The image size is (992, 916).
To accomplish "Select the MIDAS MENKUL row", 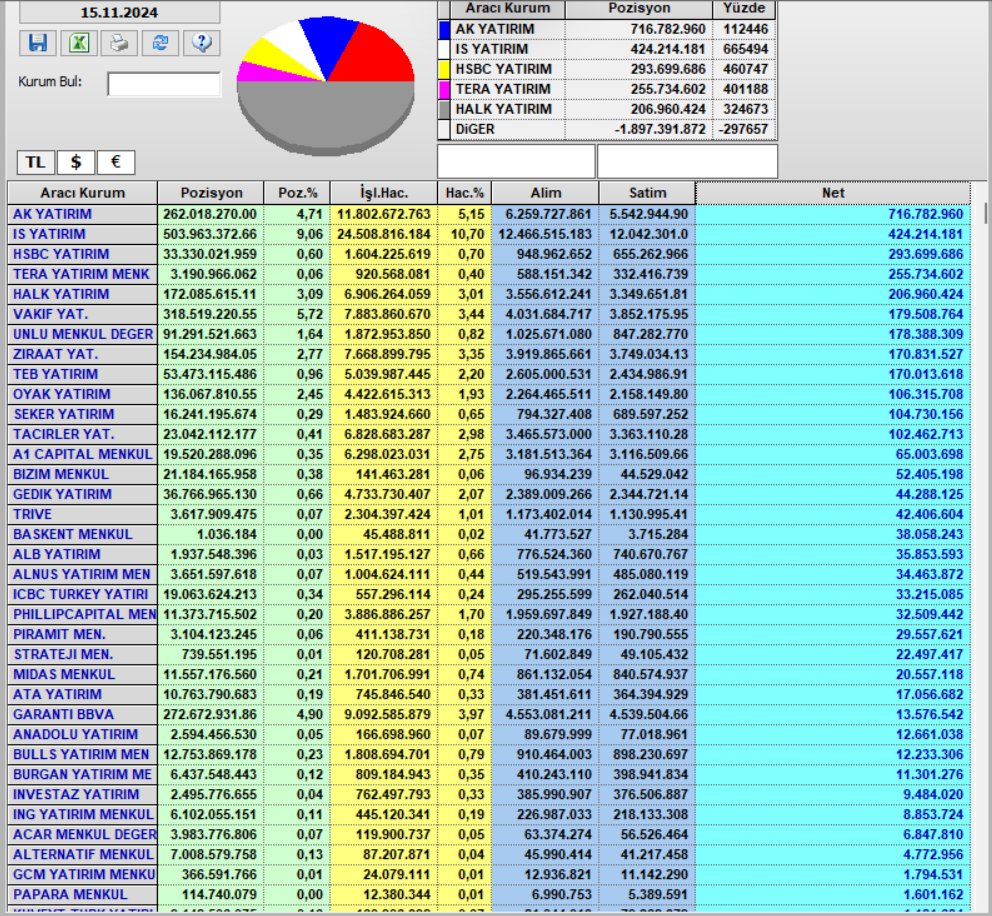I will pos(488,675).
